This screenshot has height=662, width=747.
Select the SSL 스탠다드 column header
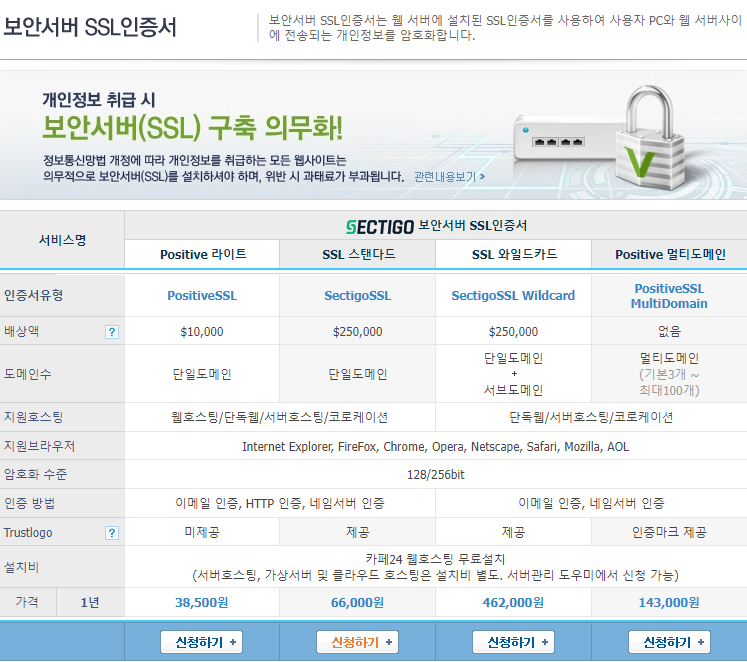pyautogui.click(x=358, y=255)
